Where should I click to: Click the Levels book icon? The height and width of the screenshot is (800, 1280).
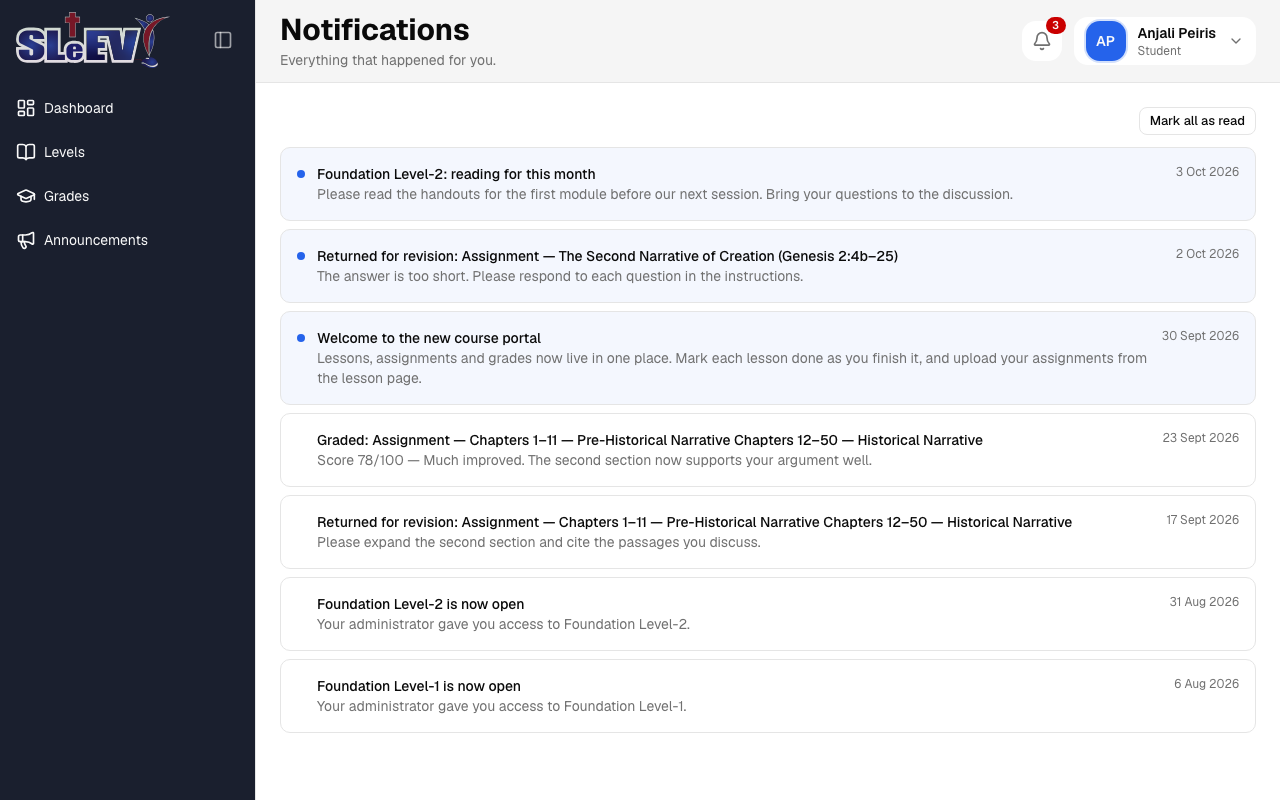coord(26,152)
